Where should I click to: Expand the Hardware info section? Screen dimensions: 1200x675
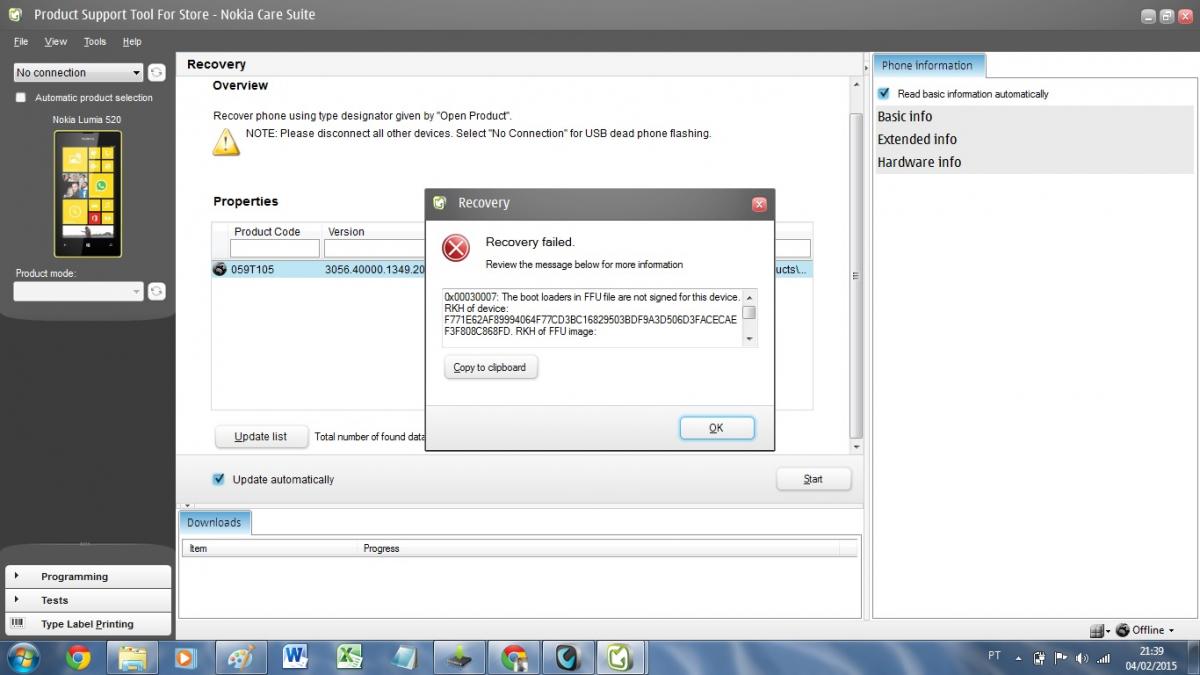1035,162
